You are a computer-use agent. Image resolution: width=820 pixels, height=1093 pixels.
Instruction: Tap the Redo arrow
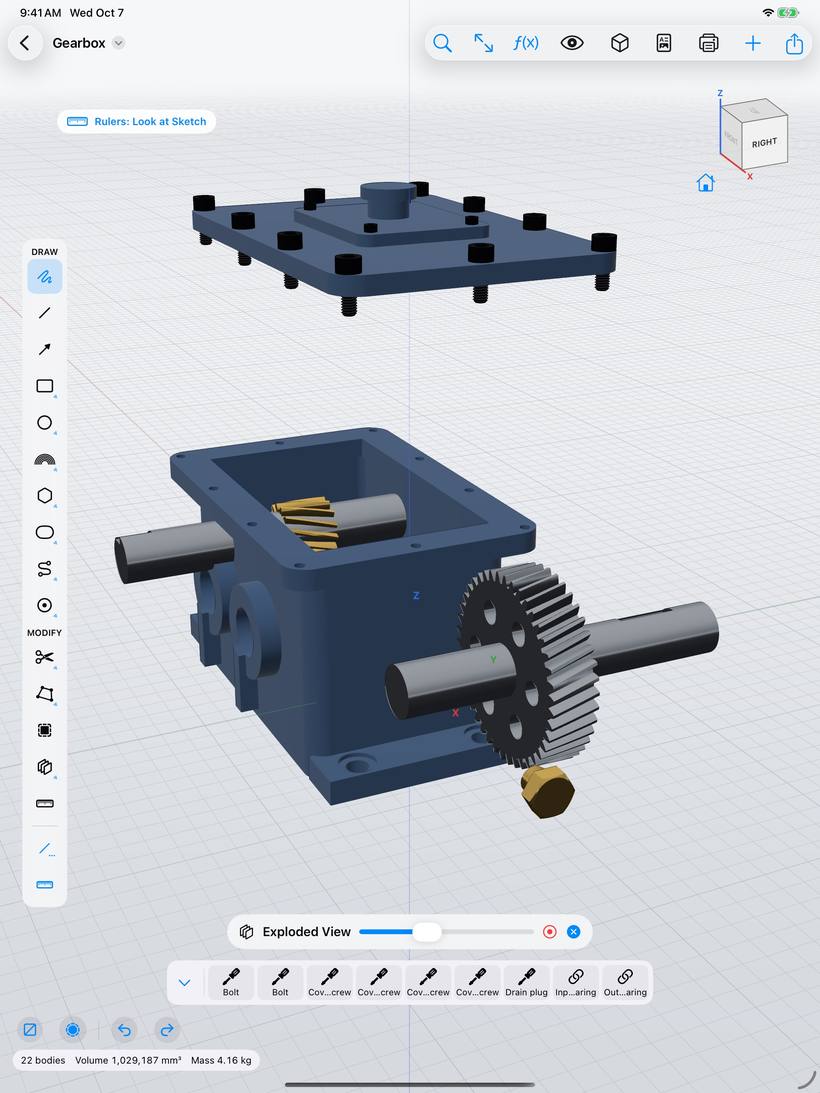[167, 1030]
